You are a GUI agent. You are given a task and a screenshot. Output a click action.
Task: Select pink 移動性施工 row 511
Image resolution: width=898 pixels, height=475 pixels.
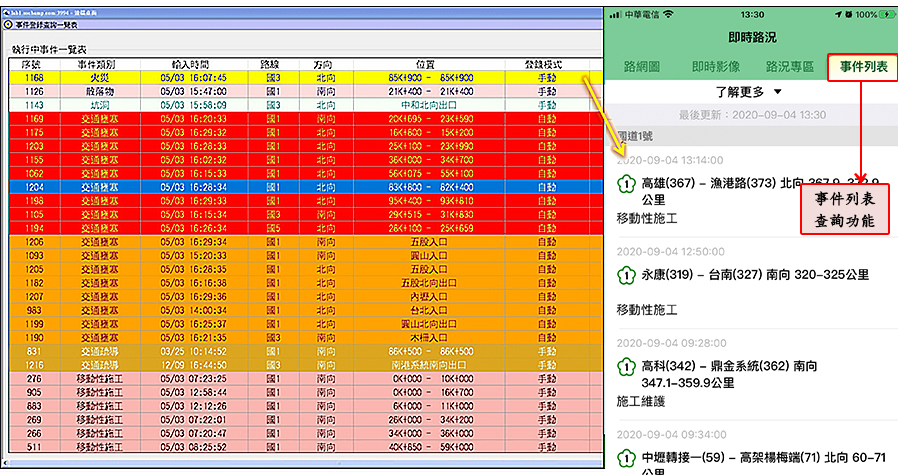(x=304, y=447)
